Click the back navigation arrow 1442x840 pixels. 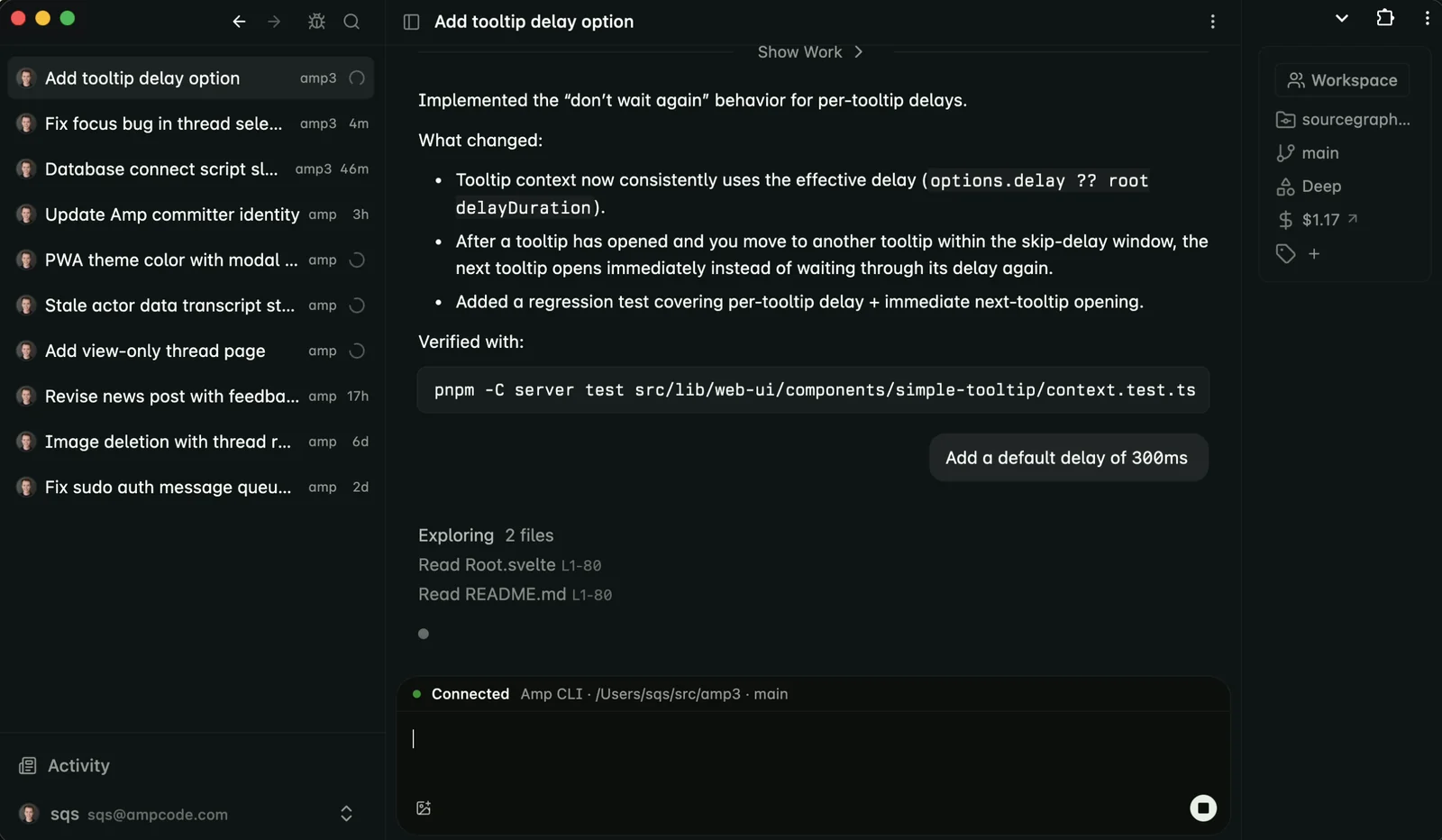[x=239, y=22]
